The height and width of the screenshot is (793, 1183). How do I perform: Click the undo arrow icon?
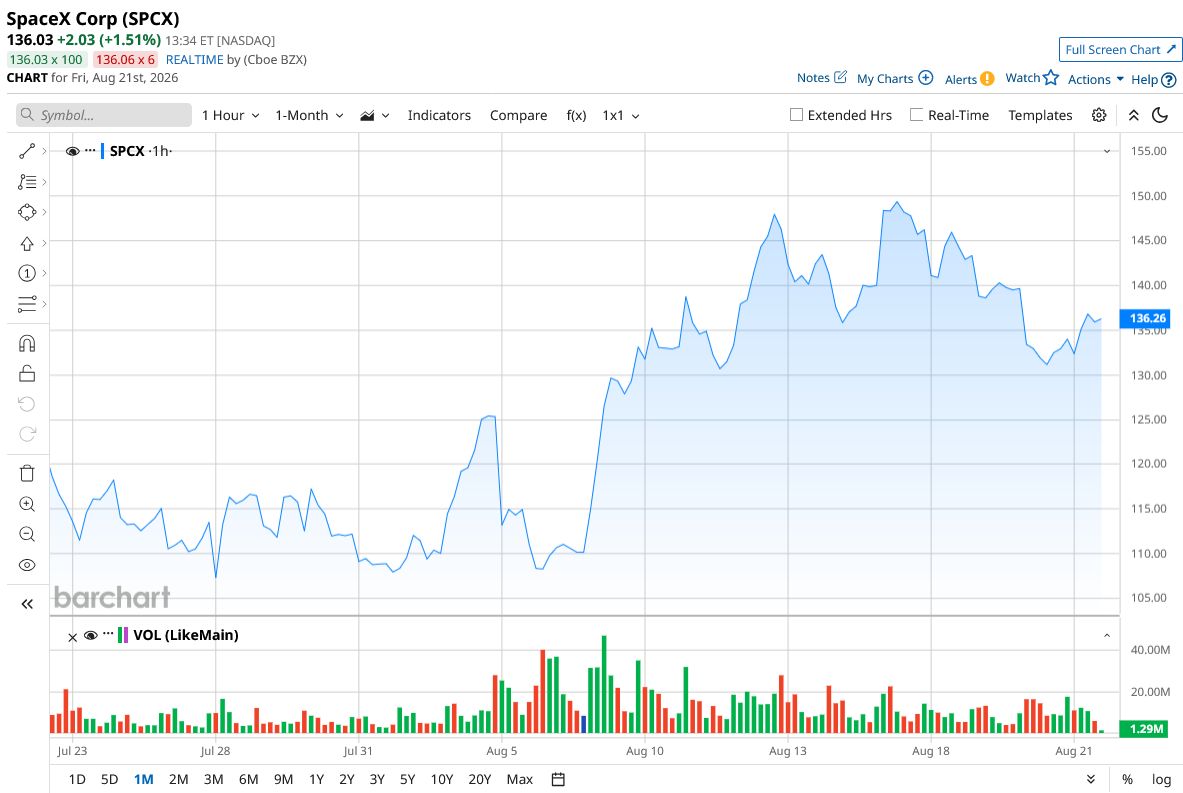click(26, 404)
